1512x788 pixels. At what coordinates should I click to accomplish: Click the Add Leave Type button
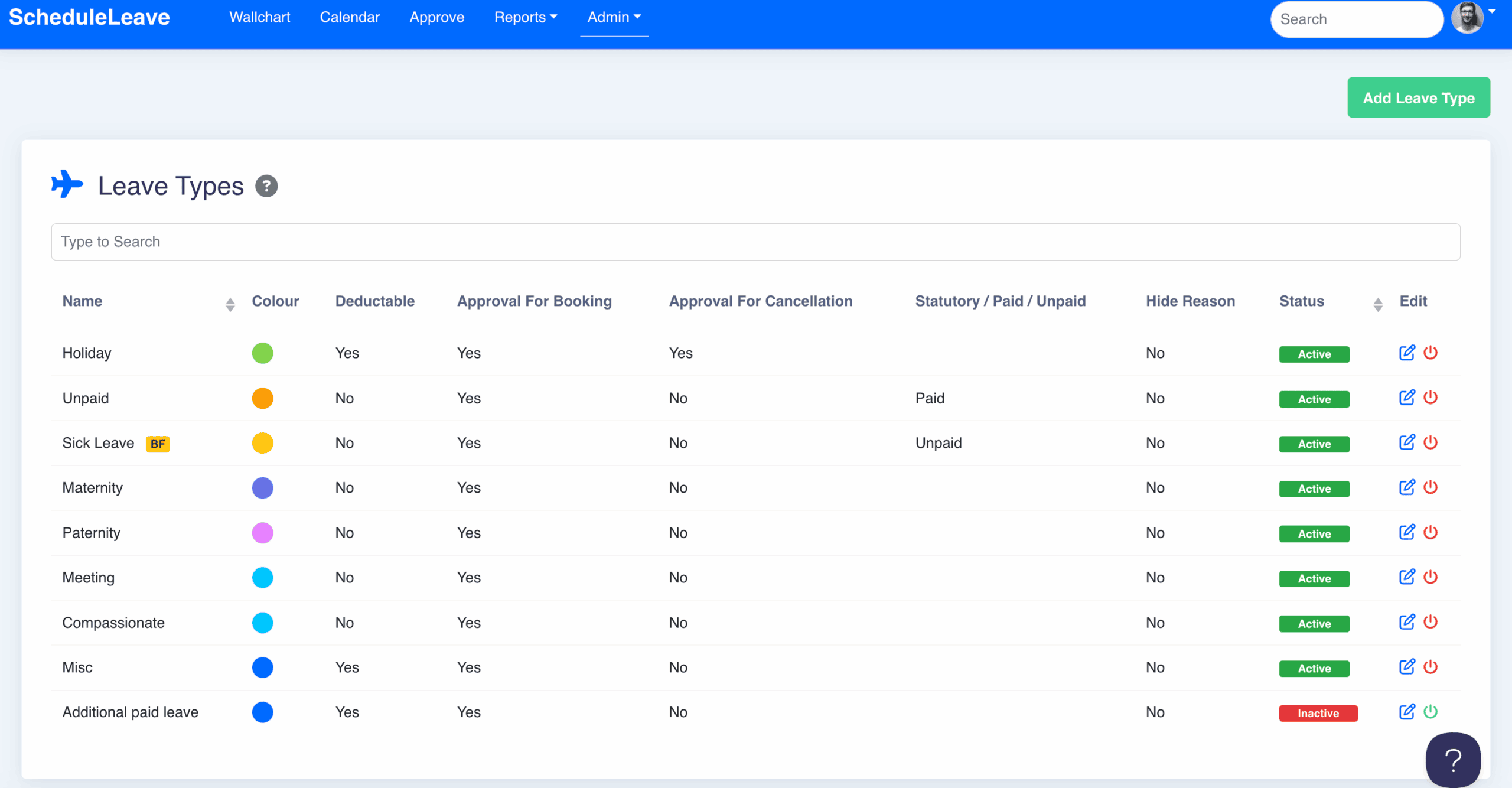[1418, 97]
